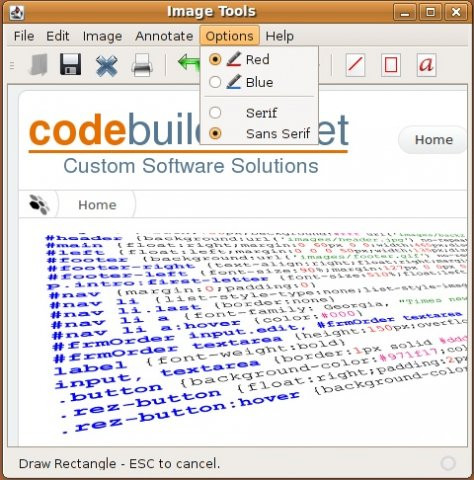The image size is (474, 480).
Task: Print the image using printer icon
Action: 142,65
